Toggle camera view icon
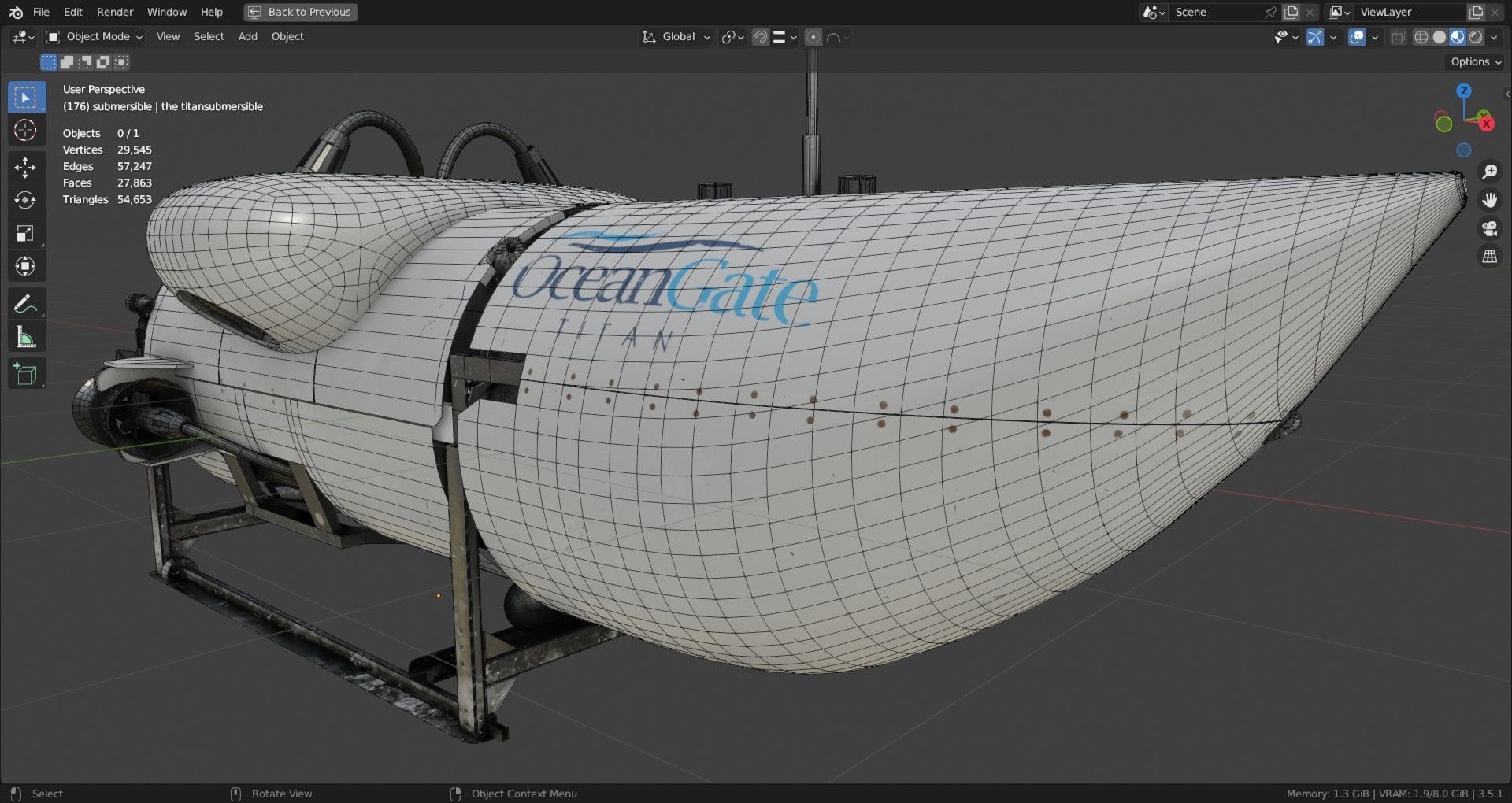 coord(1489,228)
